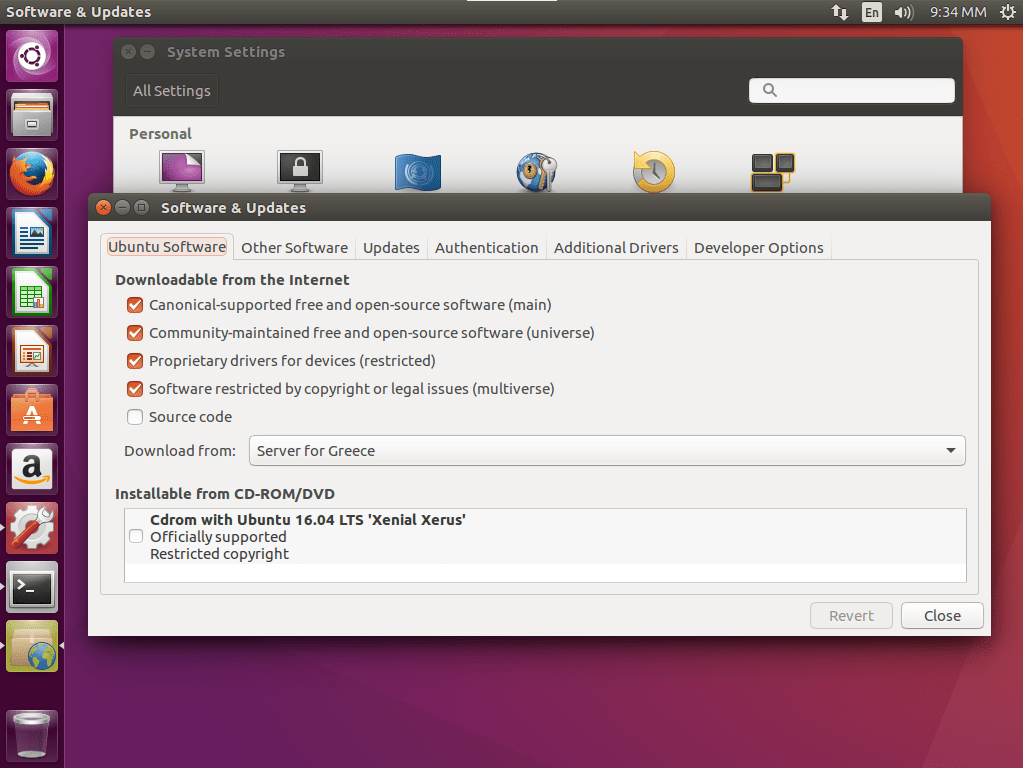This screenshot has height=768, width=1023.
Task: Check the Cdrom with Ubuntu 16.04 LTS option
Action: (135, 536)
